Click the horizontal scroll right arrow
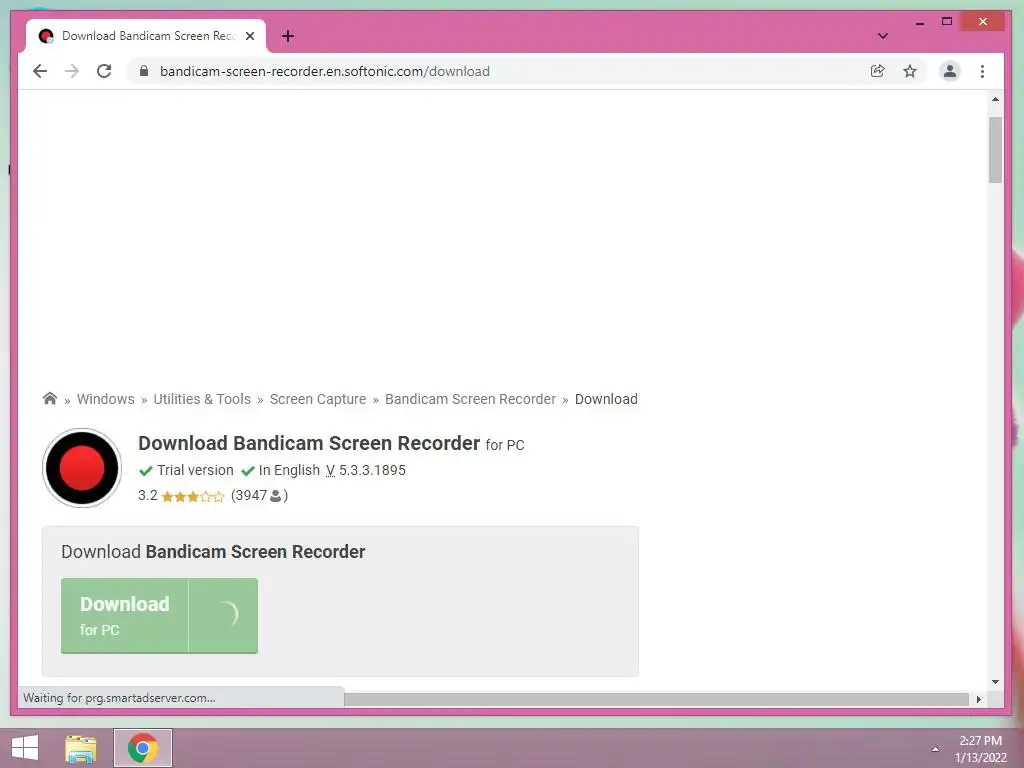1024x768 pixels. pos(978,699)
